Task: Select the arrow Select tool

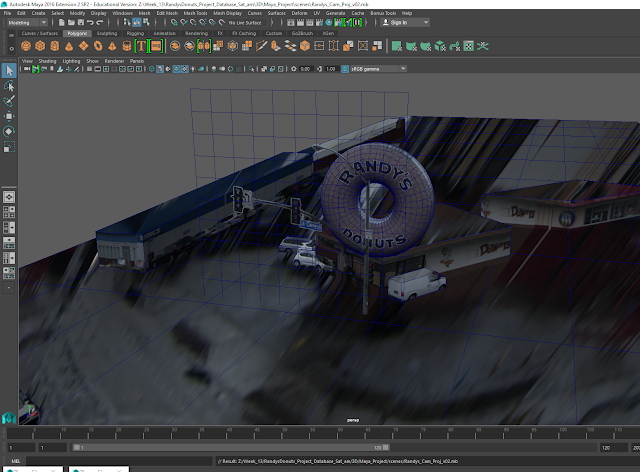Action: (9, 71)
